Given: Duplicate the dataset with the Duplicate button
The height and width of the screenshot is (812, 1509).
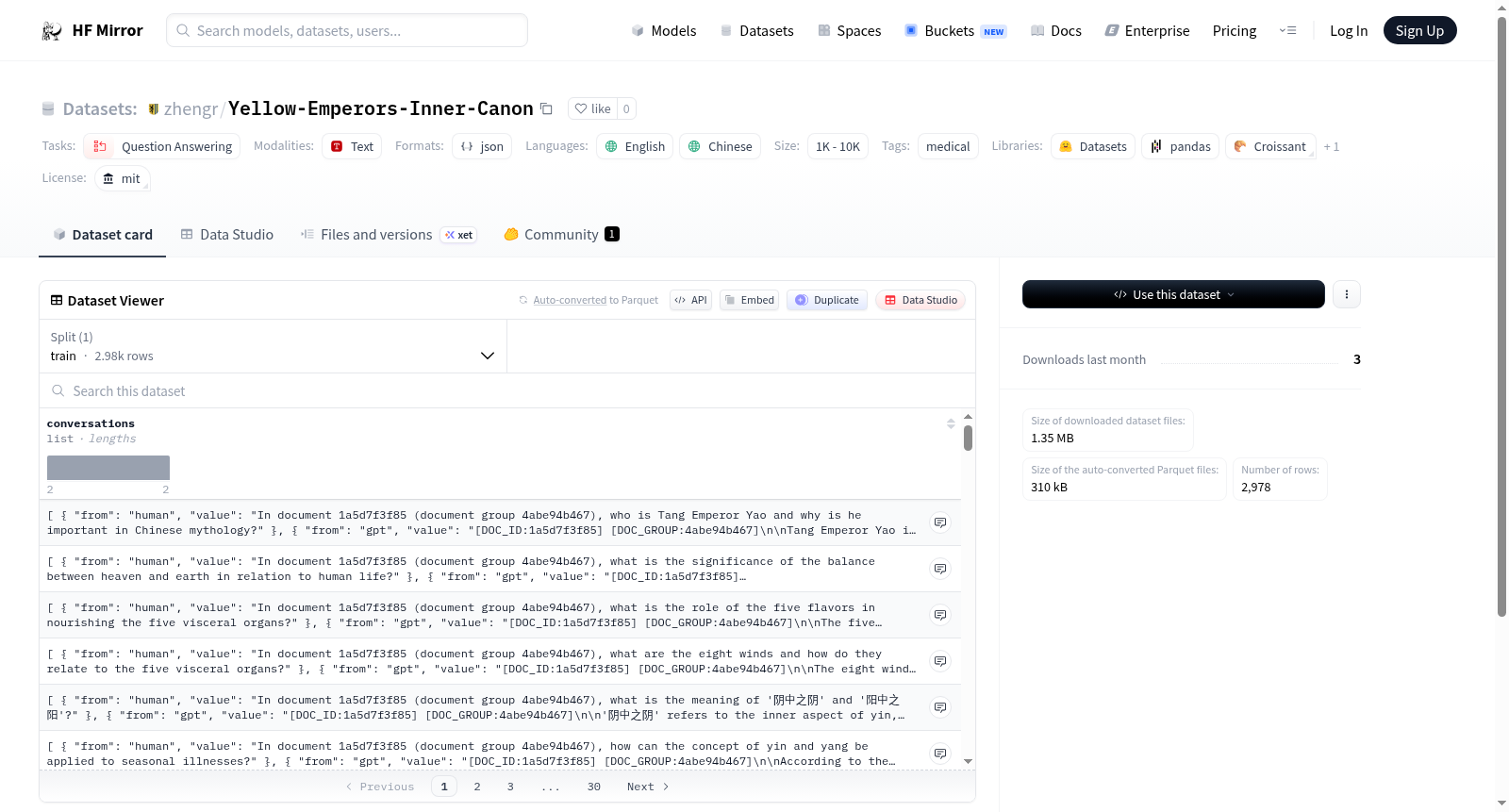Looking at the screenshot, I should [x=827, y=300].
